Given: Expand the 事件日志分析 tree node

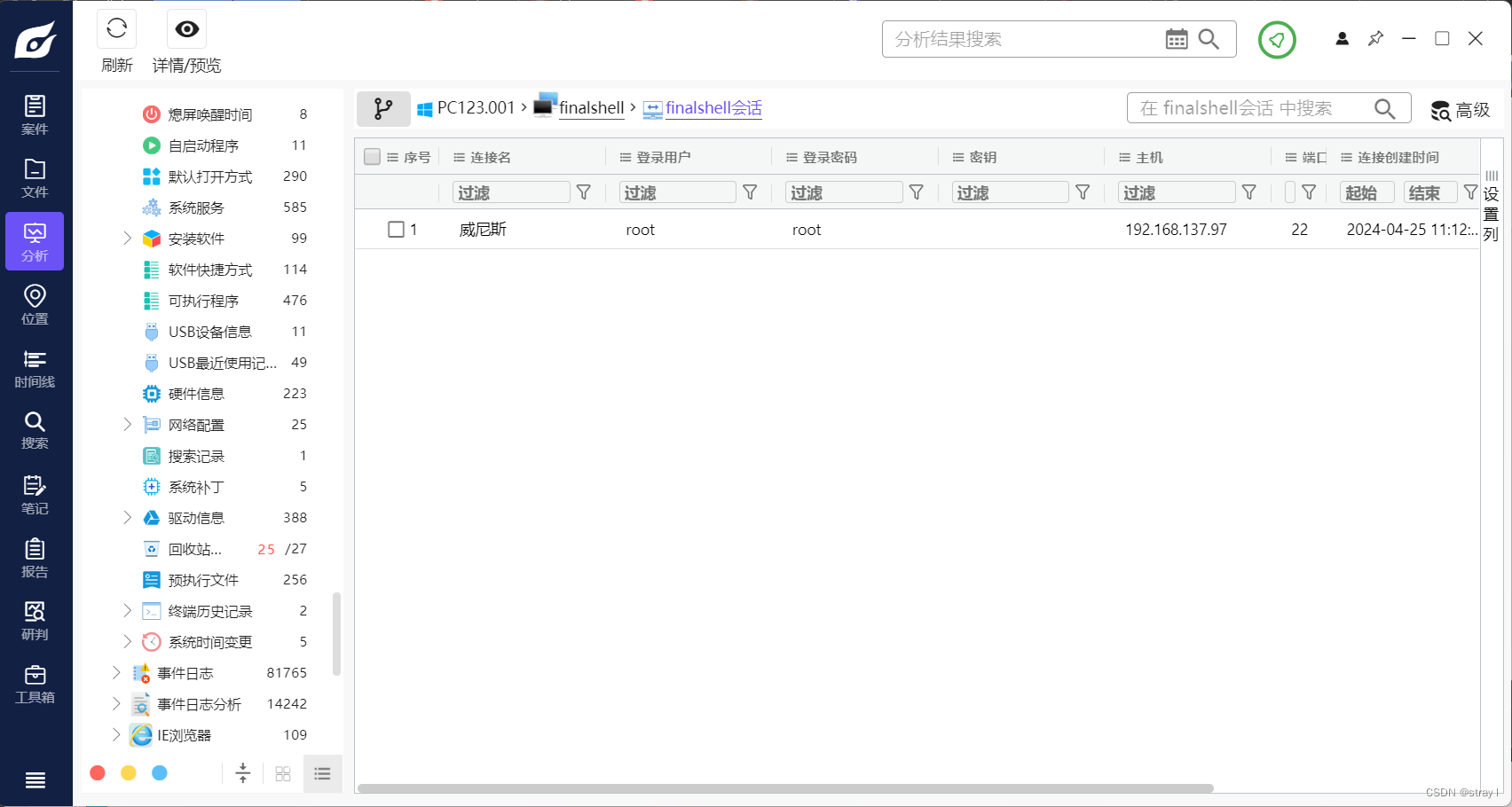Looking at the screenshot, I should click(115, 703).
